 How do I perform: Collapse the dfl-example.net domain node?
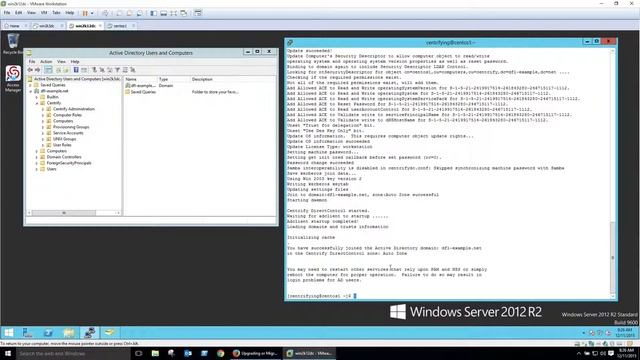point(31,91)
